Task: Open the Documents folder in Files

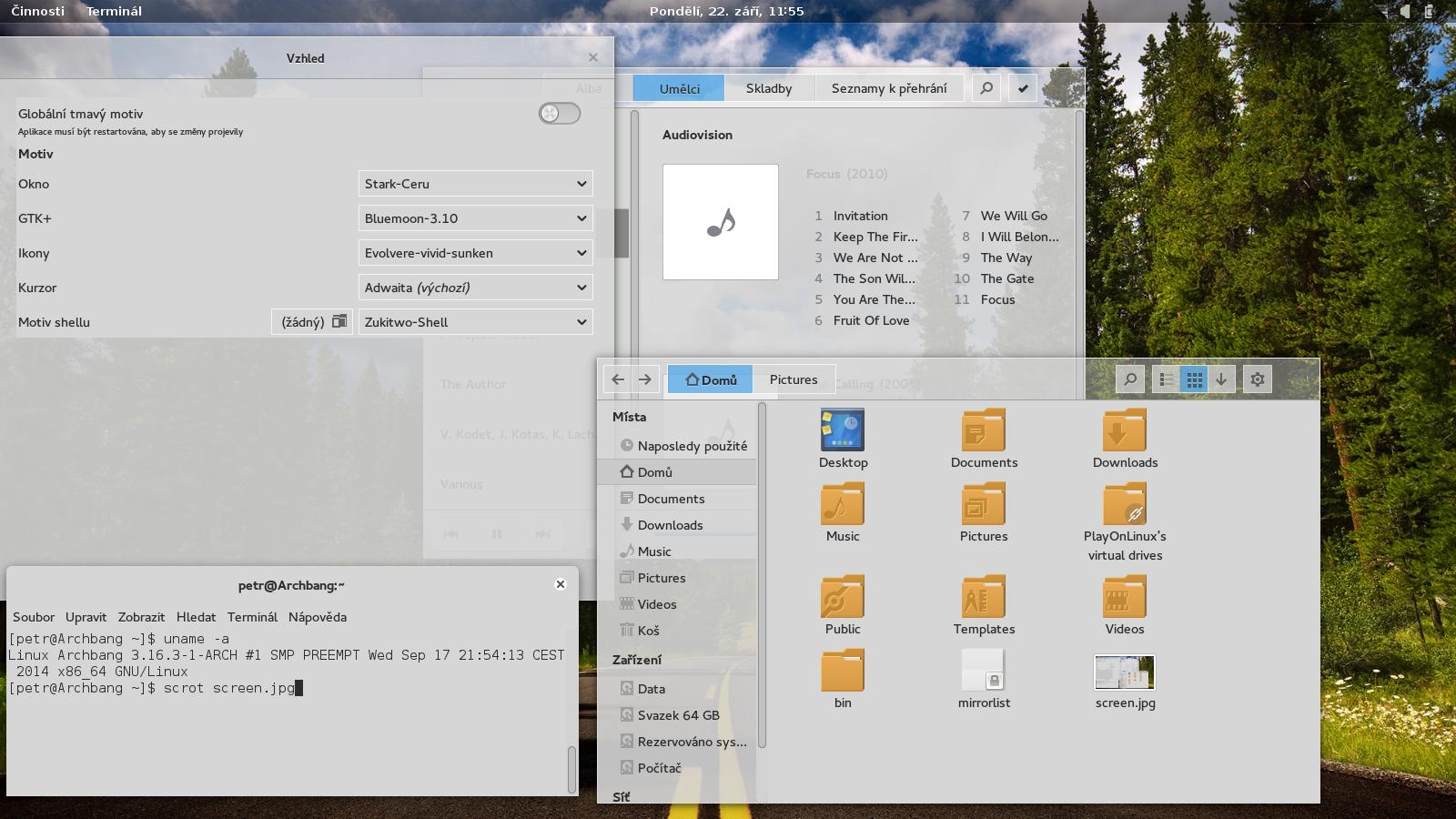Action: pyautogui.click(x=984, y=430)
